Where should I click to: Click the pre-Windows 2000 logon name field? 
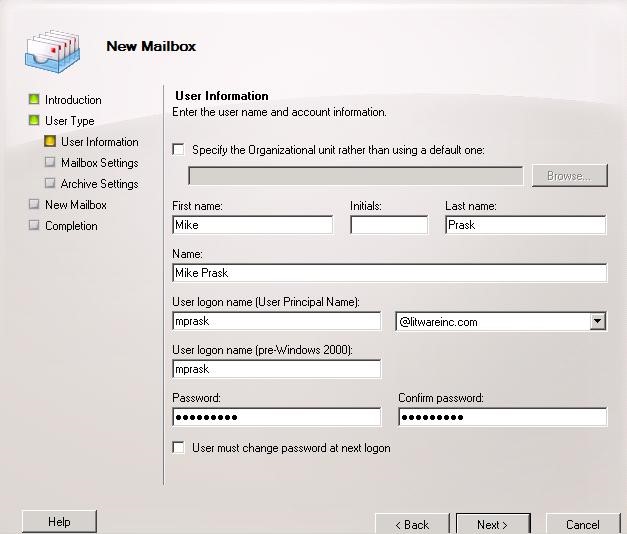[277, 369]
